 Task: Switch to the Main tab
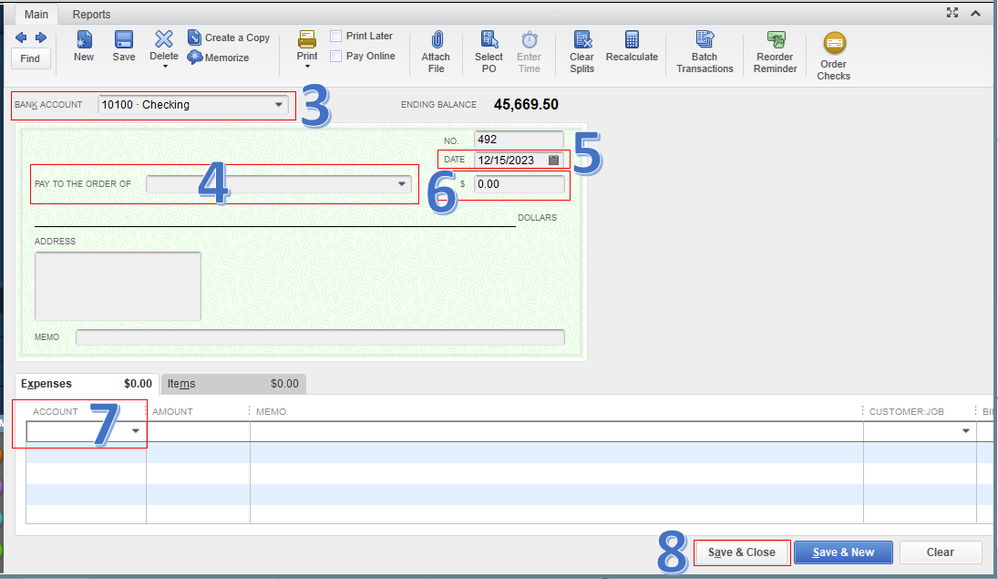point(36,14)
